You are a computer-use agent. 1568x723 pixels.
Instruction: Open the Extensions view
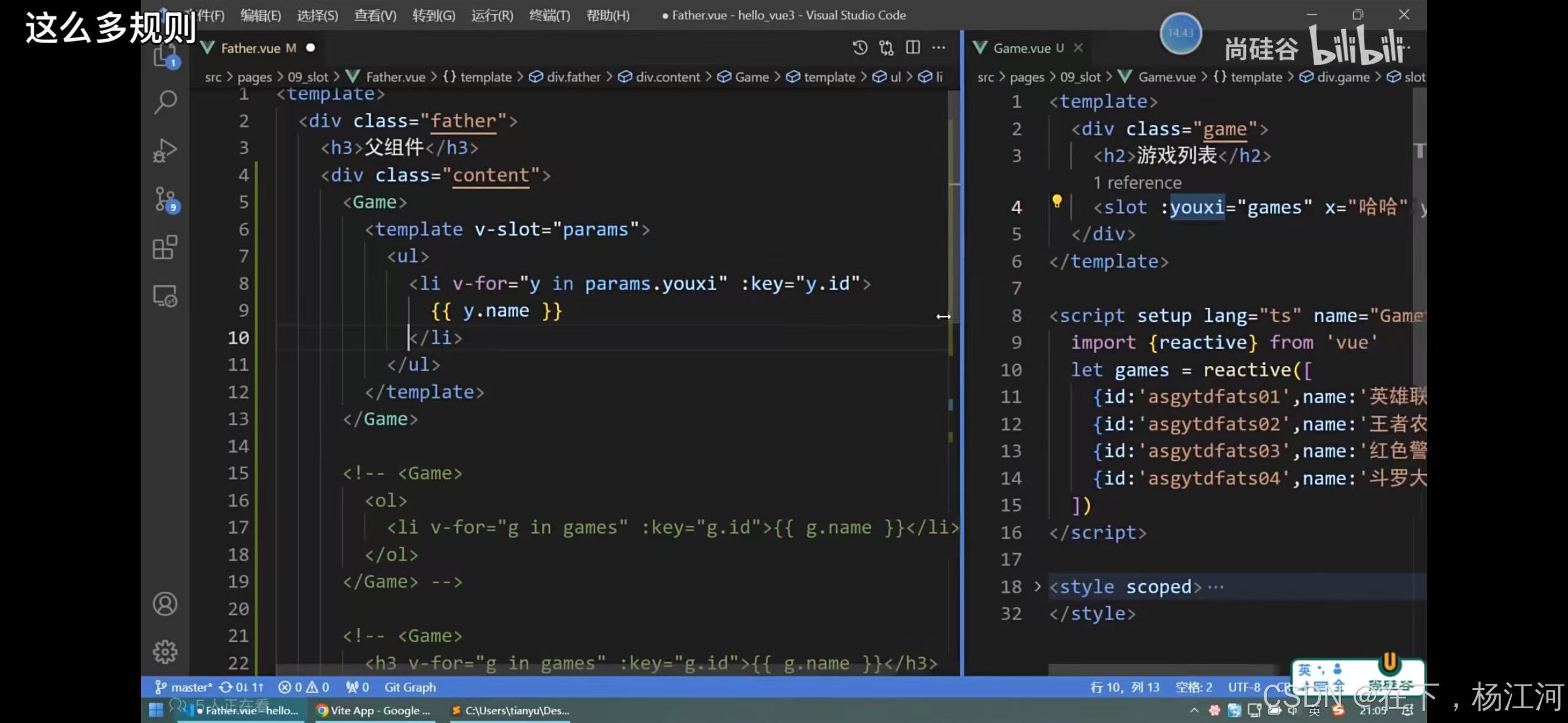pos(165,248)
